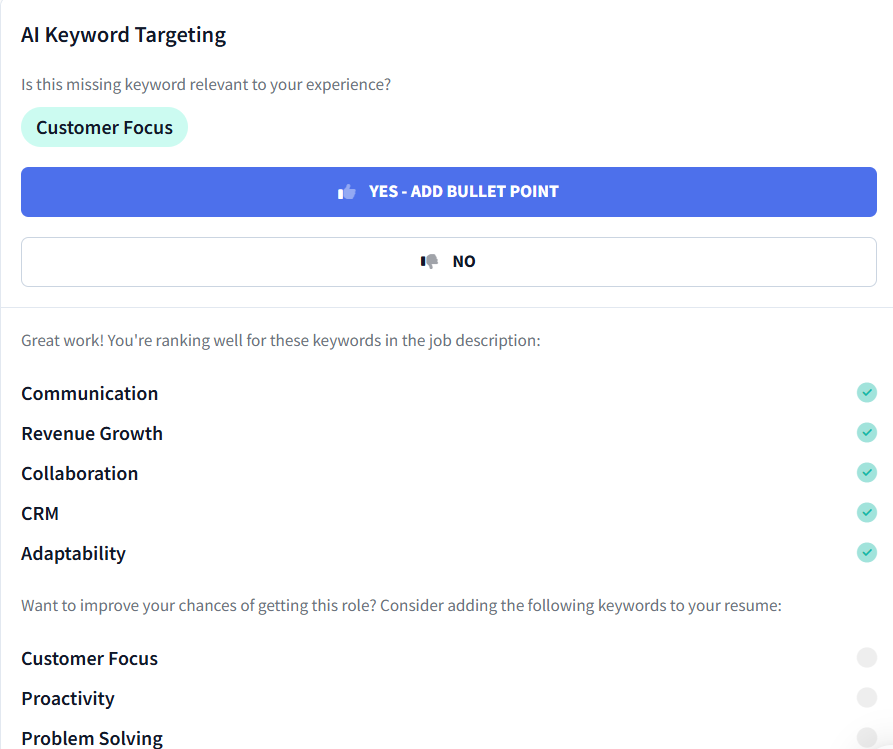The width and height of the screenshot is (893, 749).
Task: Open the AI Keyword Targeting section header
Action: [123, 34]
